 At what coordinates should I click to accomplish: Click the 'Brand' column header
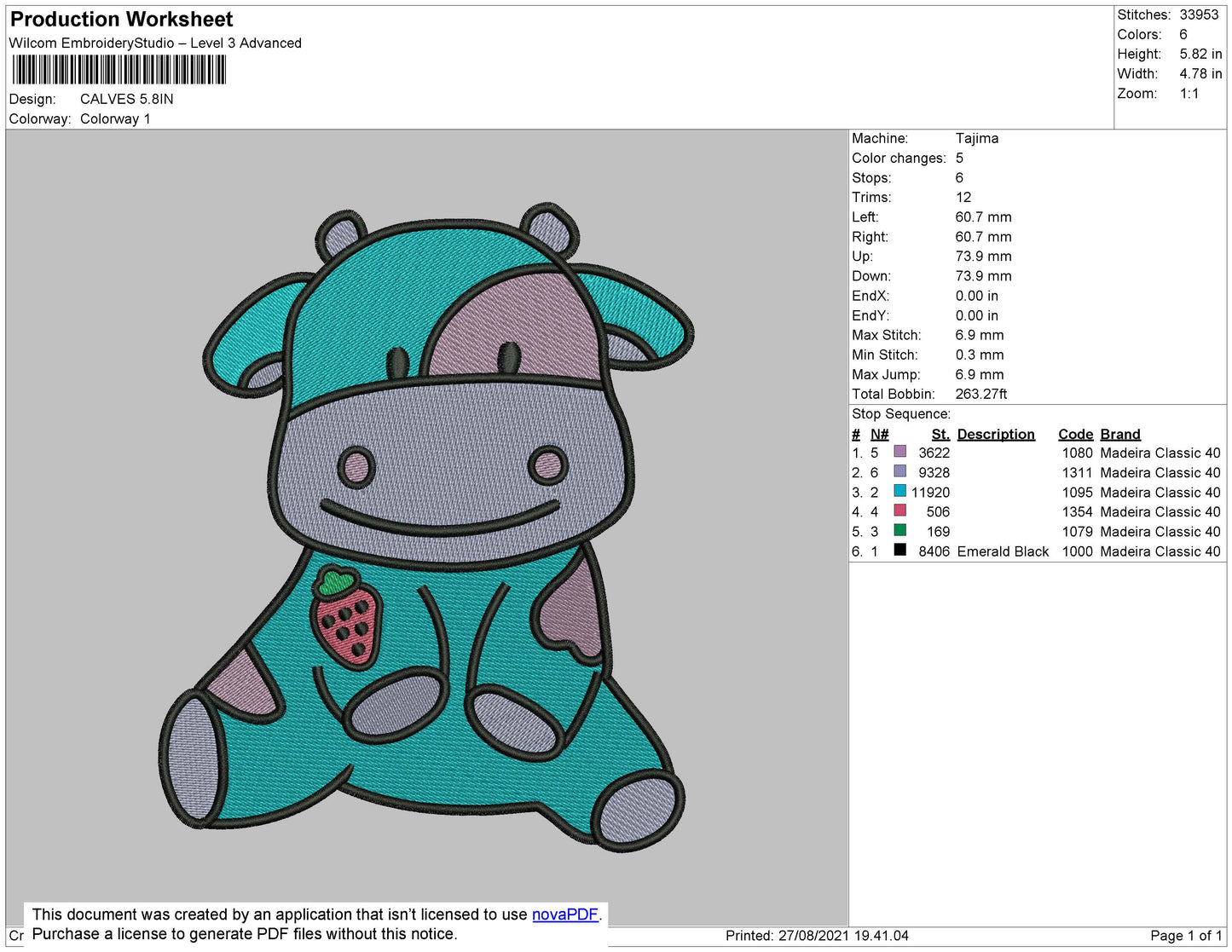1120,435
